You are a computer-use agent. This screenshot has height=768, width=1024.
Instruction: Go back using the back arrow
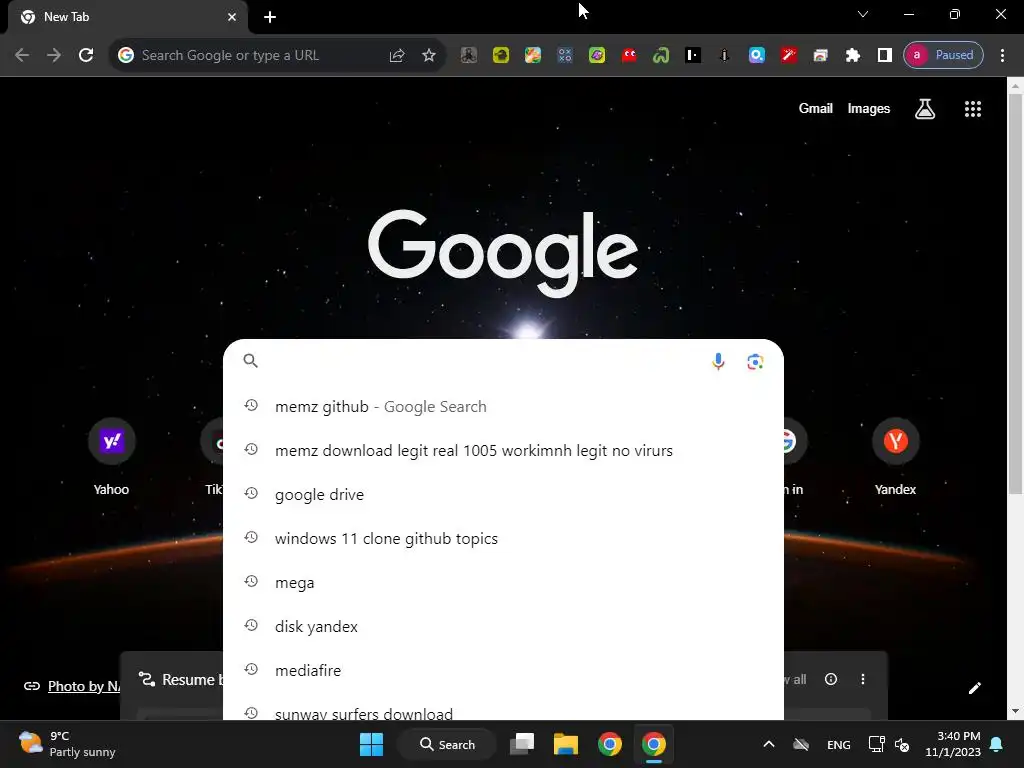[x=22, y=55]
